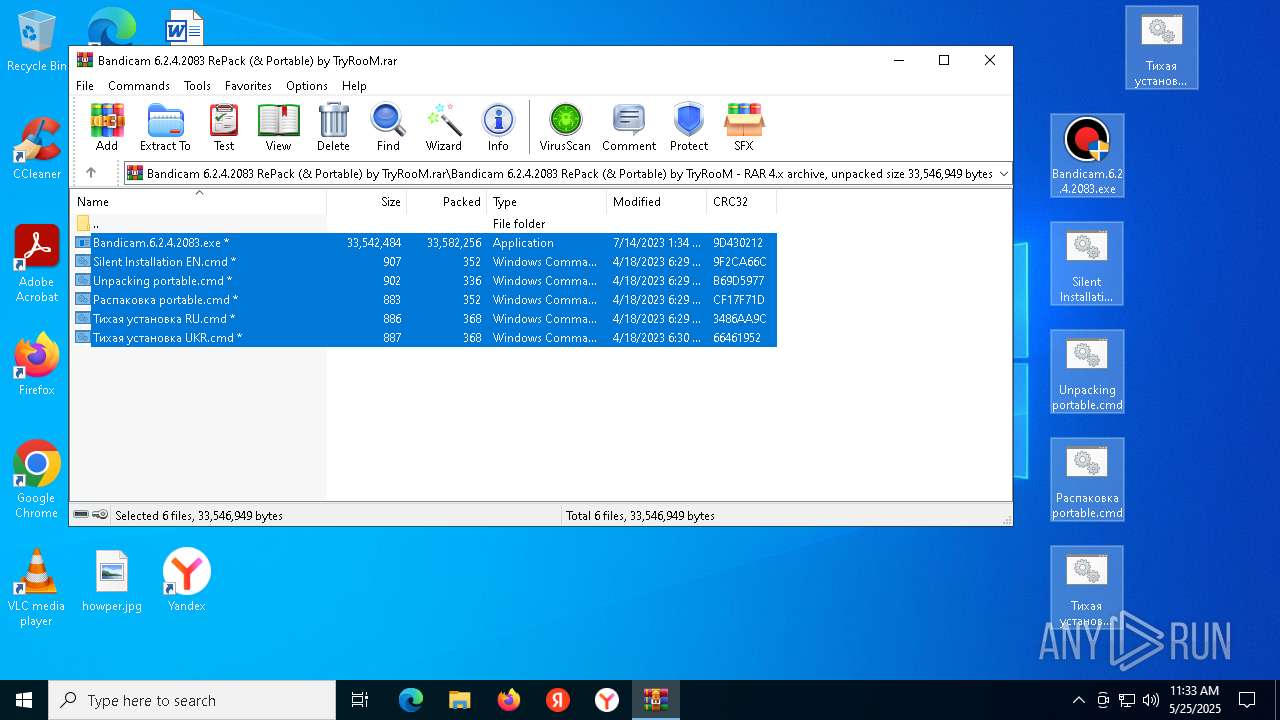This screenshot has height=720, width=1280.
Task: Open the Commands menu
Action: point(139,86)
